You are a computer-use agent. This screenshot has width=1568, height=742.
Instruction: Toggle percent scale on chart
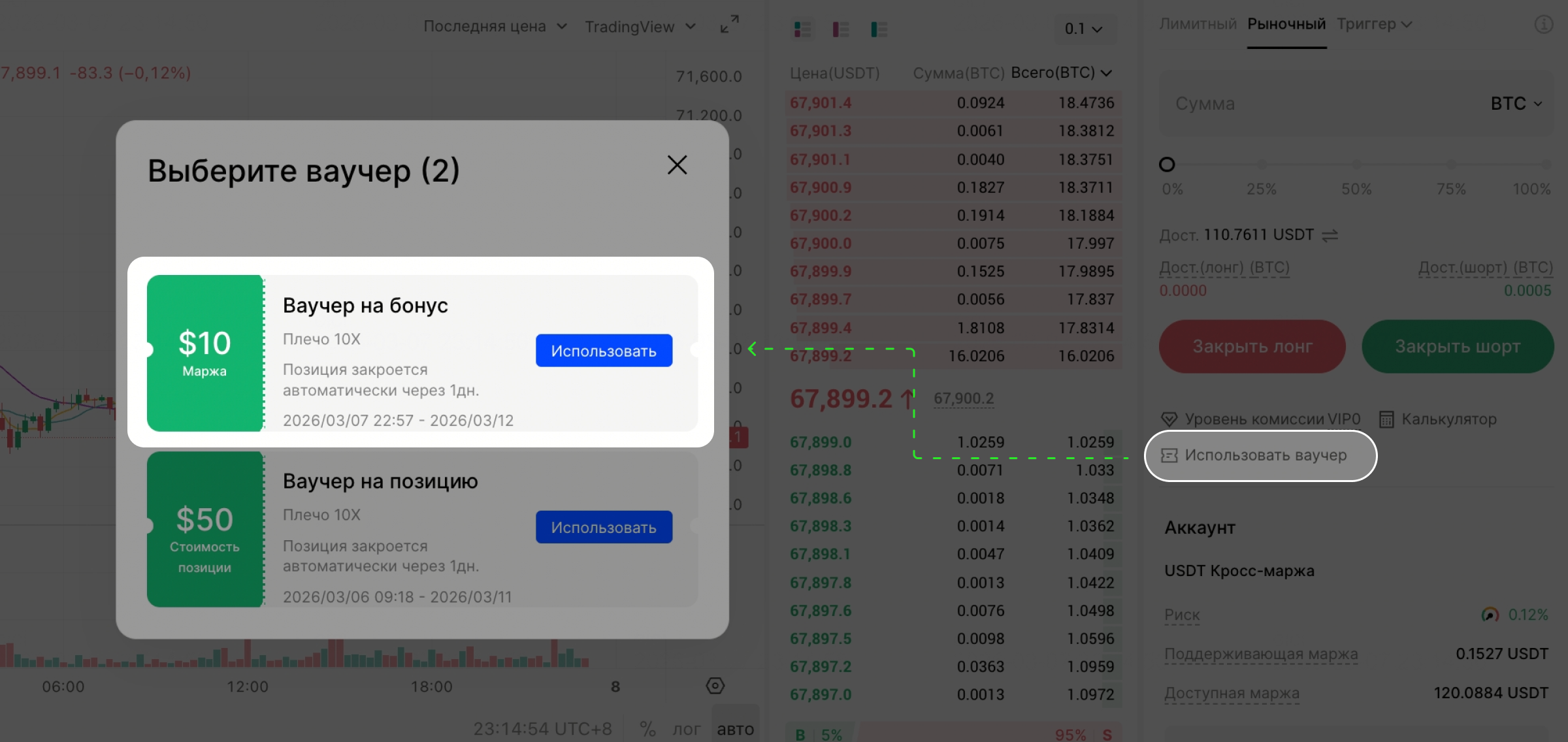click(x=647, y=728)
